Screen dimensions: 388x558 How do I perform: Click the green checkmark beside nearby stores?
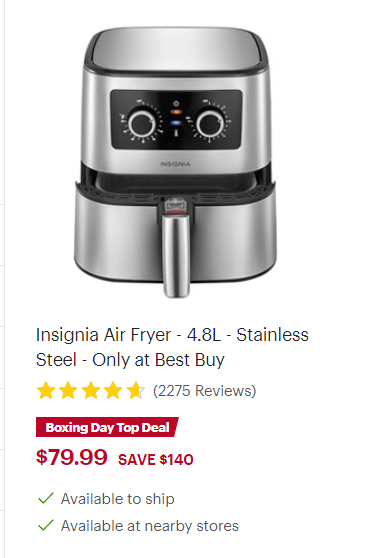[46, 525]
